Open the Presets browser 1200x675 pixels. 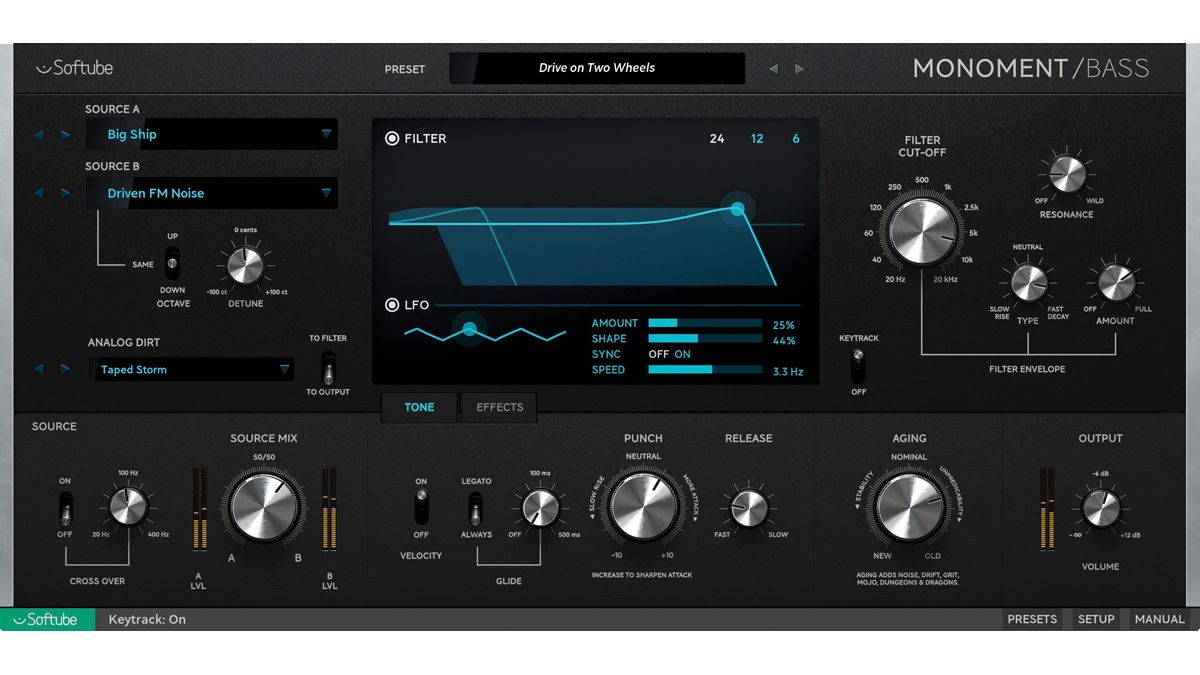click(1032, 619)
